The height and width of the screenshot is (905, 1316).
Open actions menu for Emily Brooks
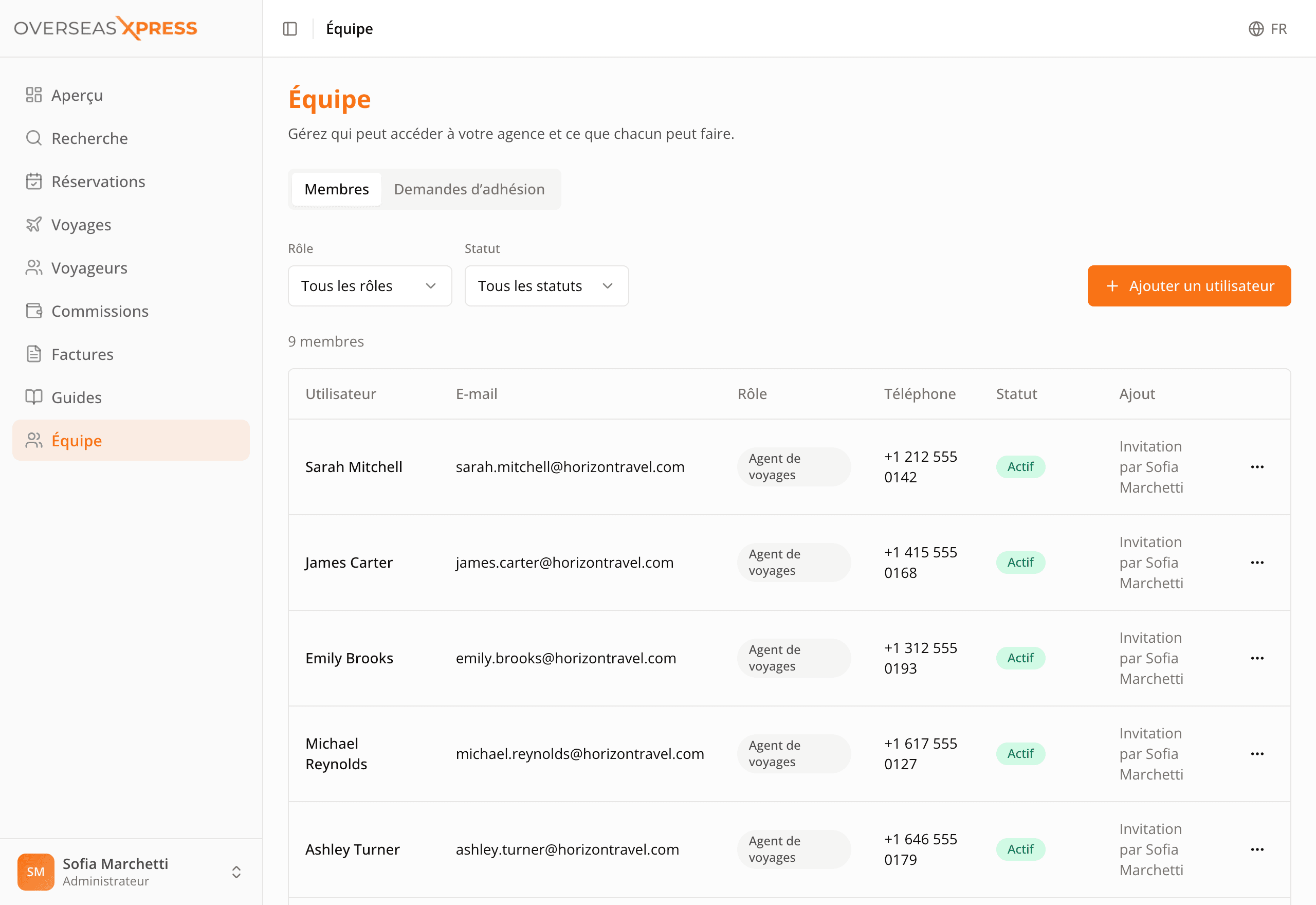[1257, 658]
